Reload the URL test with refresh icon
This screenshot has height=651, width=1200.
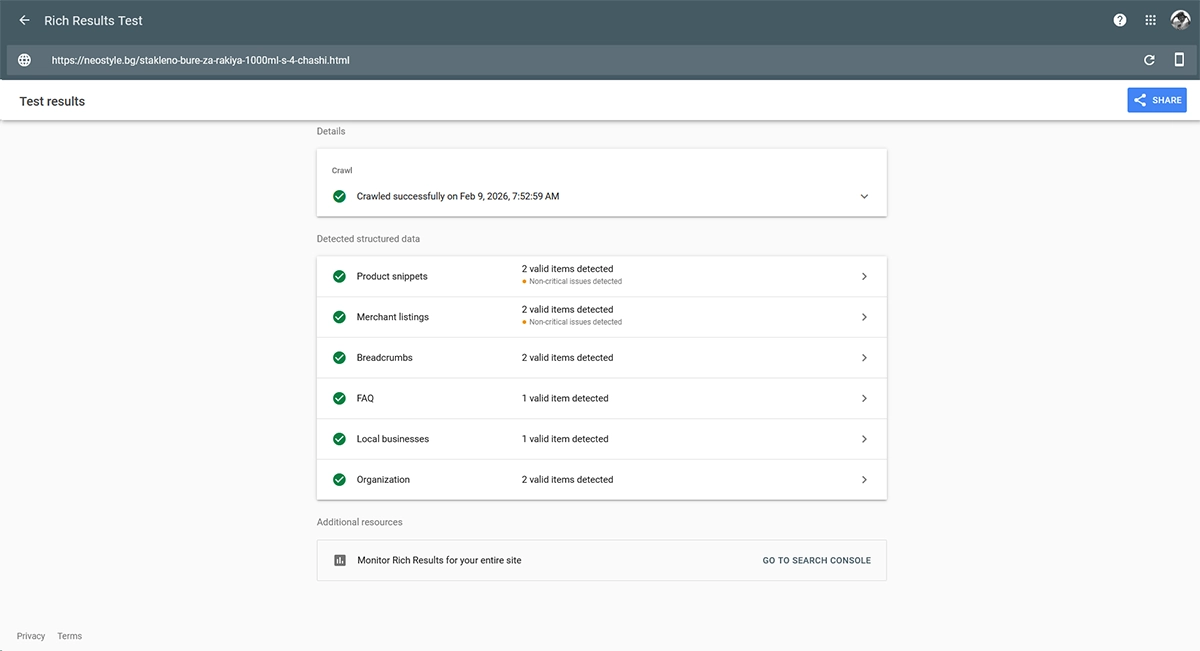point(1149,60)
